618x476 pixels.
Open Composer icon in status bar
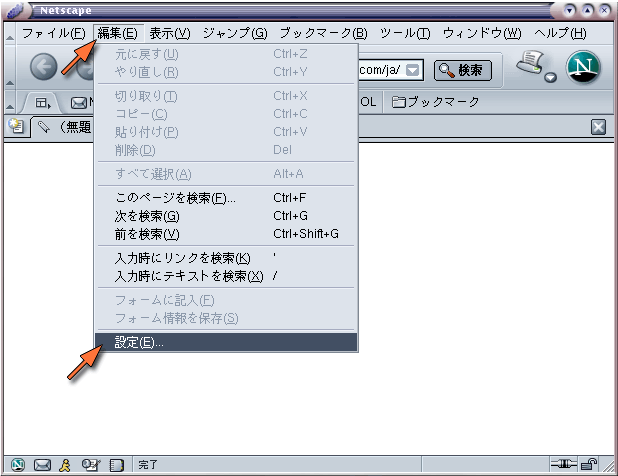click(91, 465)
